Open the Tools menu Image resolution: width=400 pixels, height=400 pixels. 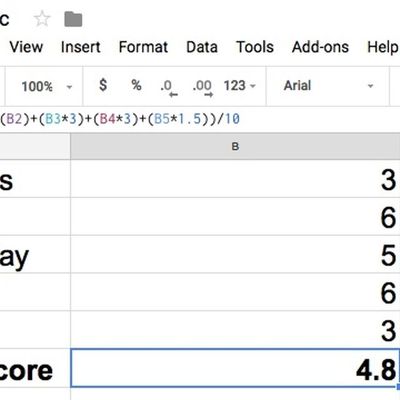(x=255, y=47)
